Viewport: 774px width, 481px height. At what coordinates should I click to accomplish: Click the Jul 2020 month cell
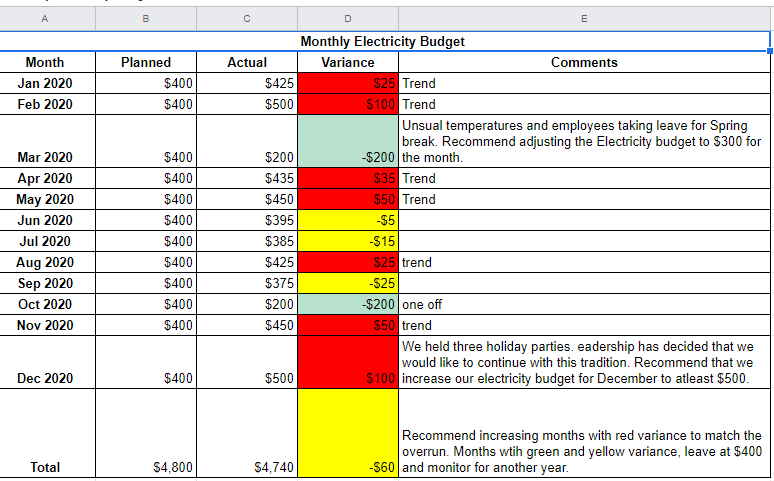(x=47, y=241)
